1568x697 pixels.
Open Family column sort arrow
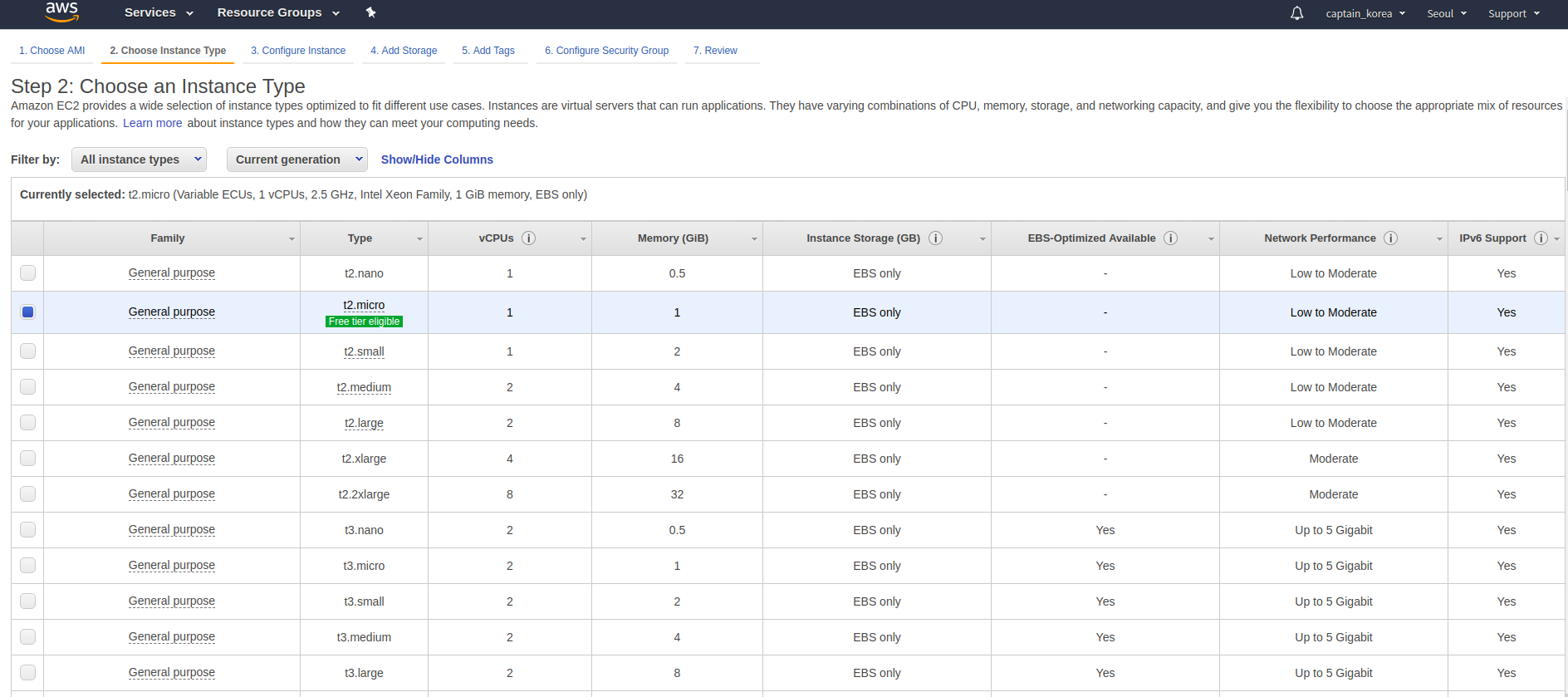[x=292, y=239]
